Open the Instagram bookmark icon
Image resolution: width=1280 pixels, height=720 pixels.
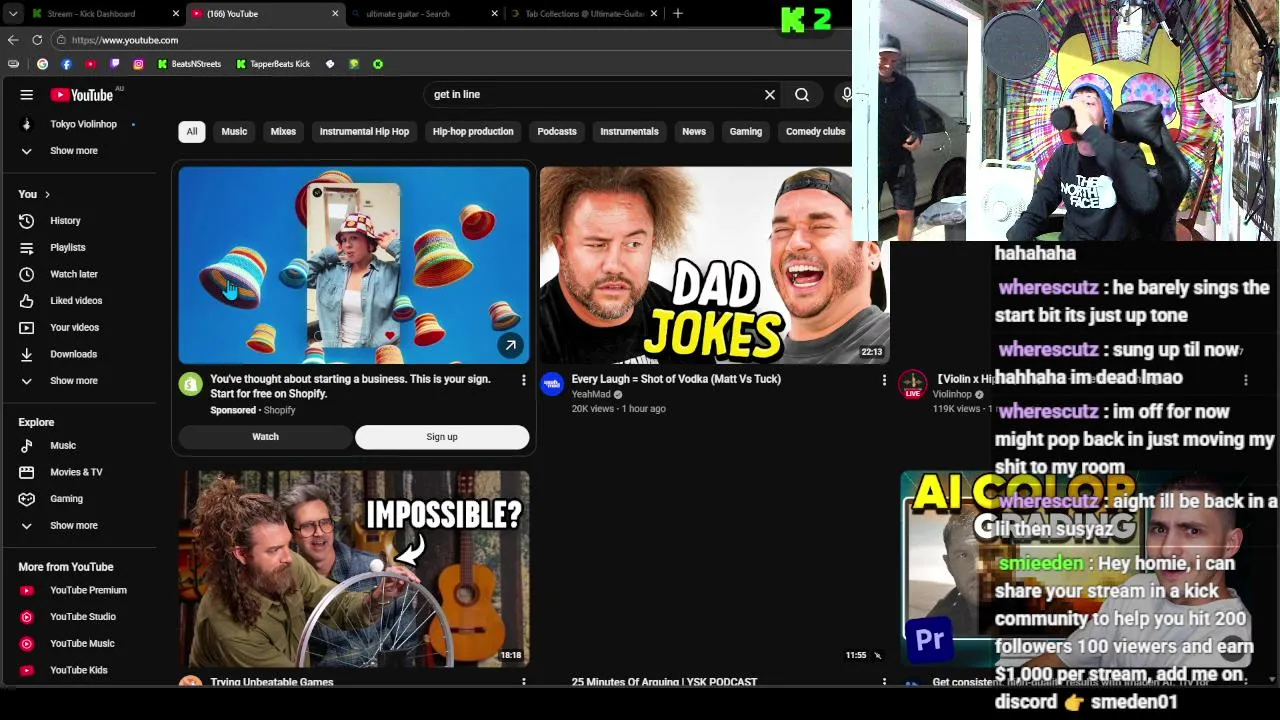pos(138,64)
